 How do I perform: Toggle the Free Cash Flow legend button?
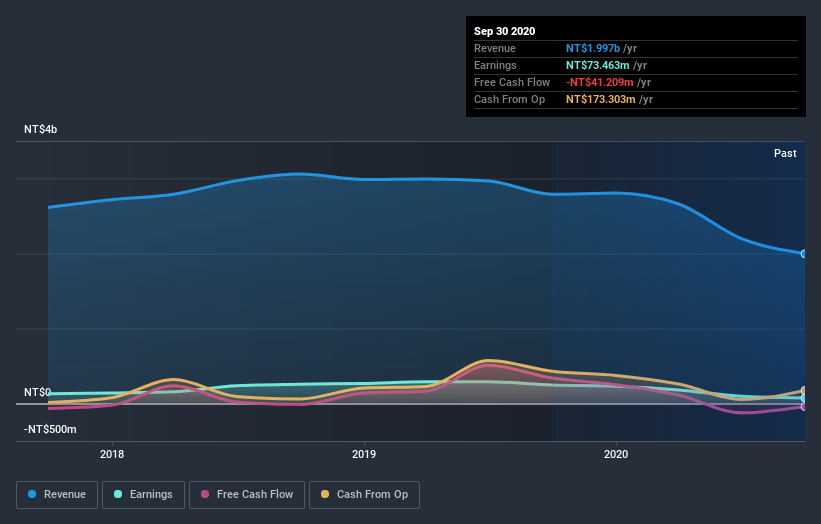click(x=247, y=495)
